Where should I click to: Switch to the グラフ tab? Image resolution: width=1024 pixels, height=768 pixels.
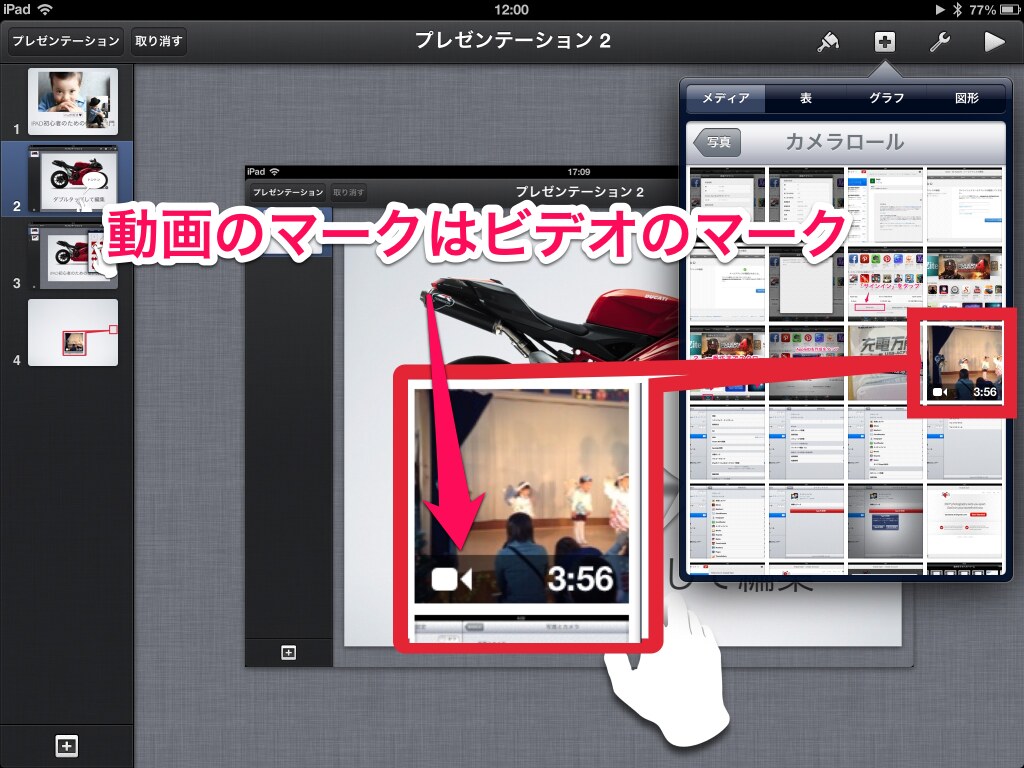(886, 98)
